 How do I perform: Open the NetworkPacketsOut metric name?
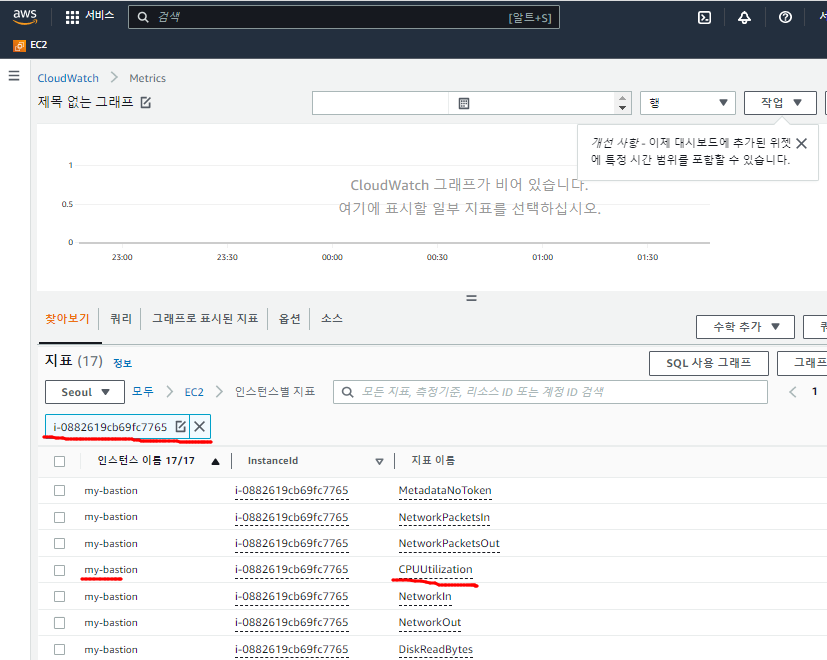449,543
